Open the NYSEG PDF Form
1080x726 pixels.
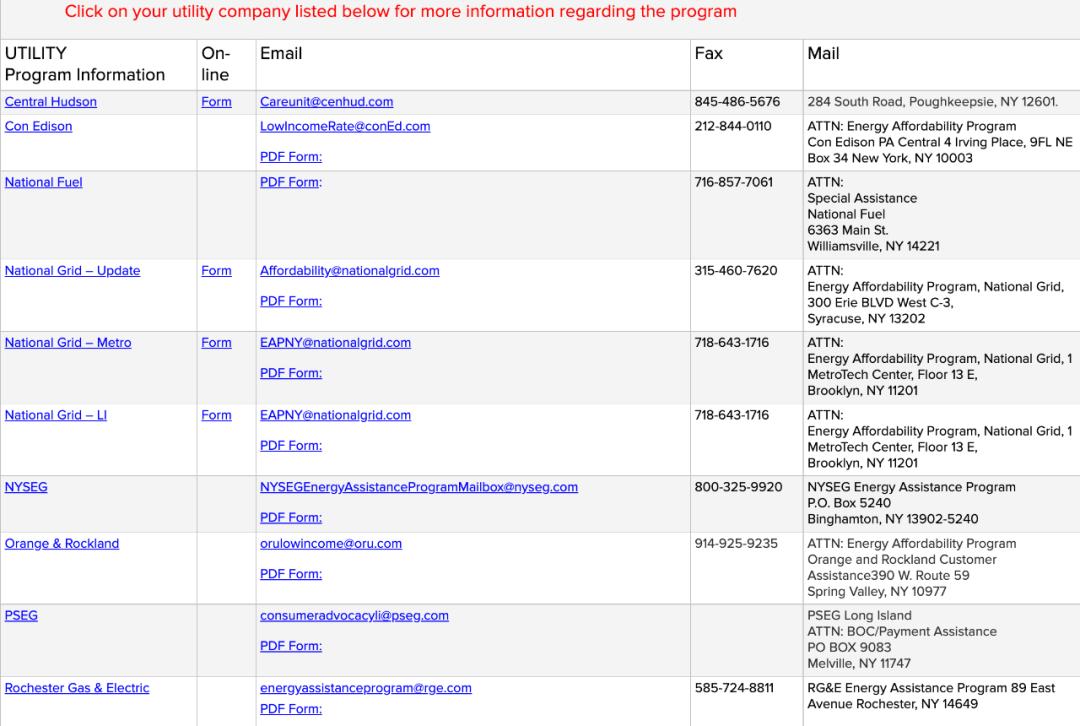pyautogui.click(x=291, y=518)
